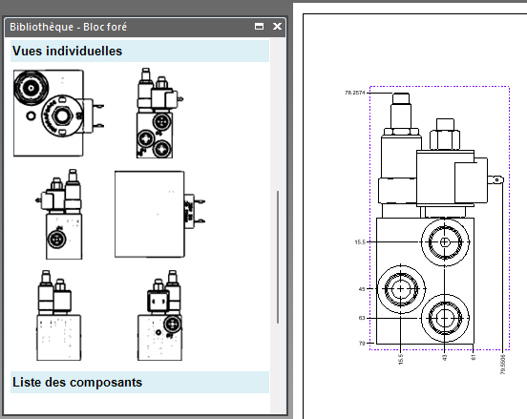Image resolution: width=527 pixels, height=419 pixels.
Task: Click the 79 dimension label at block bottom
Action: pos(362,343)
